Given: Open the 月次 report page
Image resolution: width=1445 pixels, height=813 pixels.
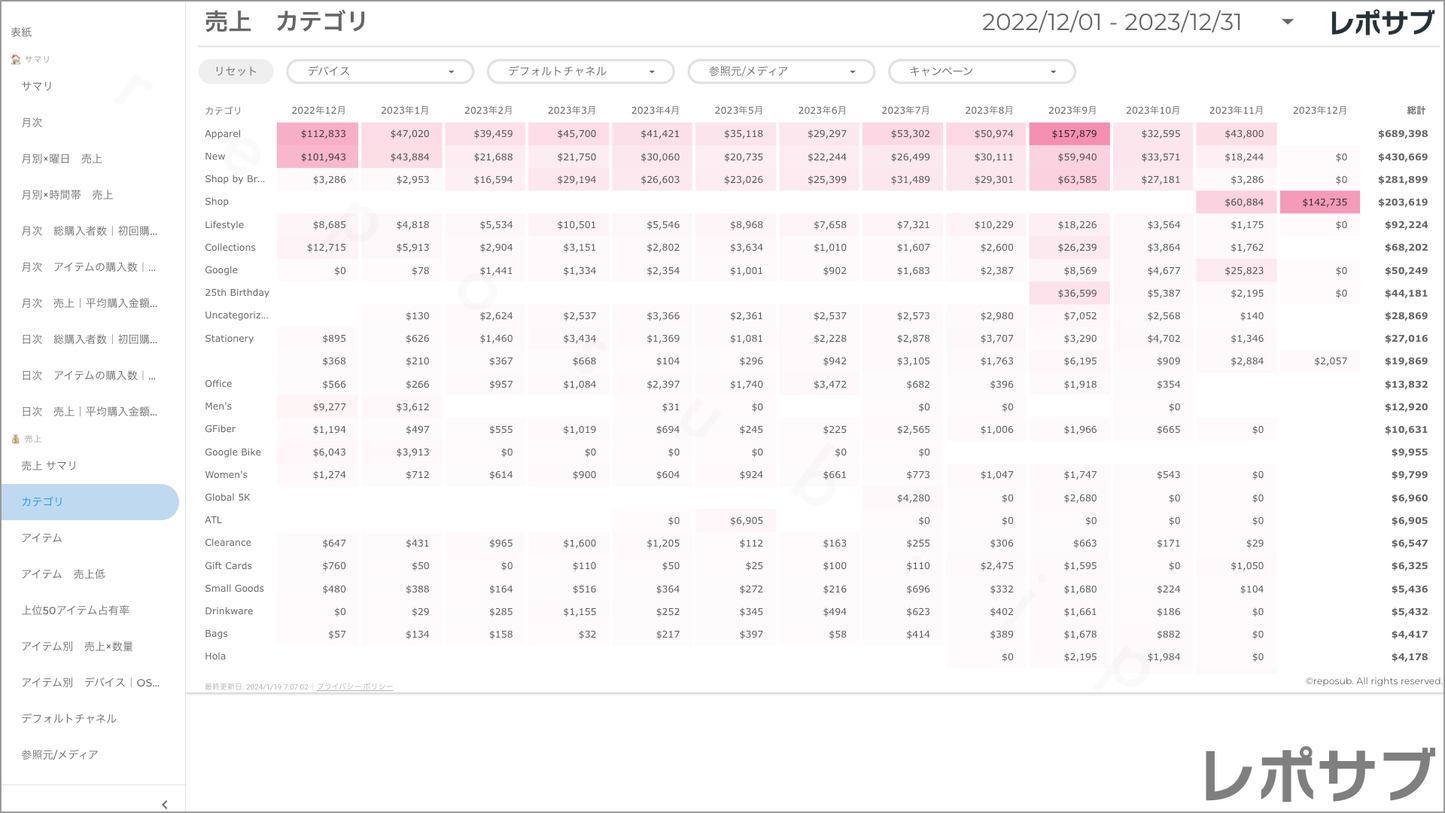Looking at the screenshot, I should (32, 123).
